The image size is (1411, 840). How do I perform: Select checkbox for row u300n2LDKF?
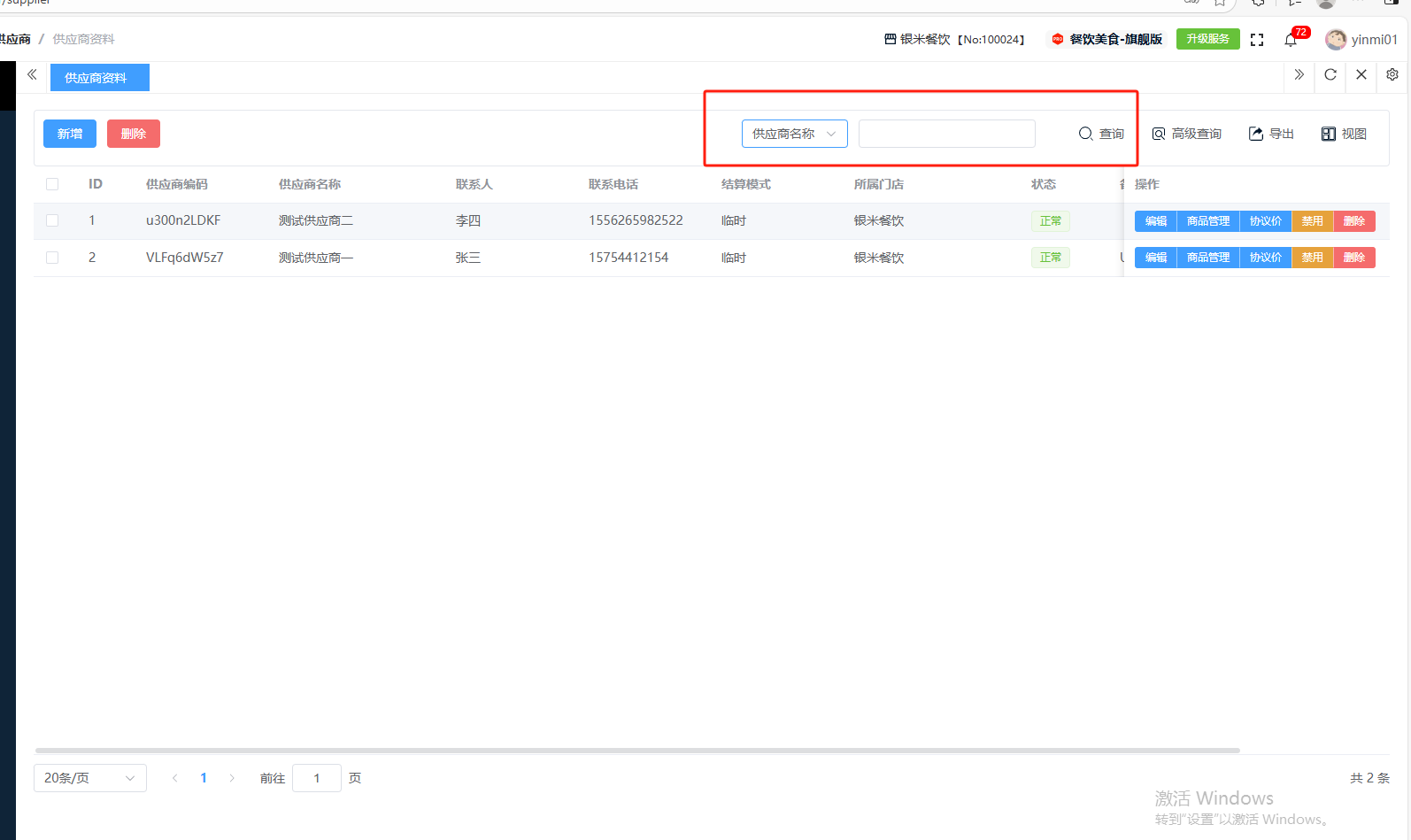(x=52, y=220)
